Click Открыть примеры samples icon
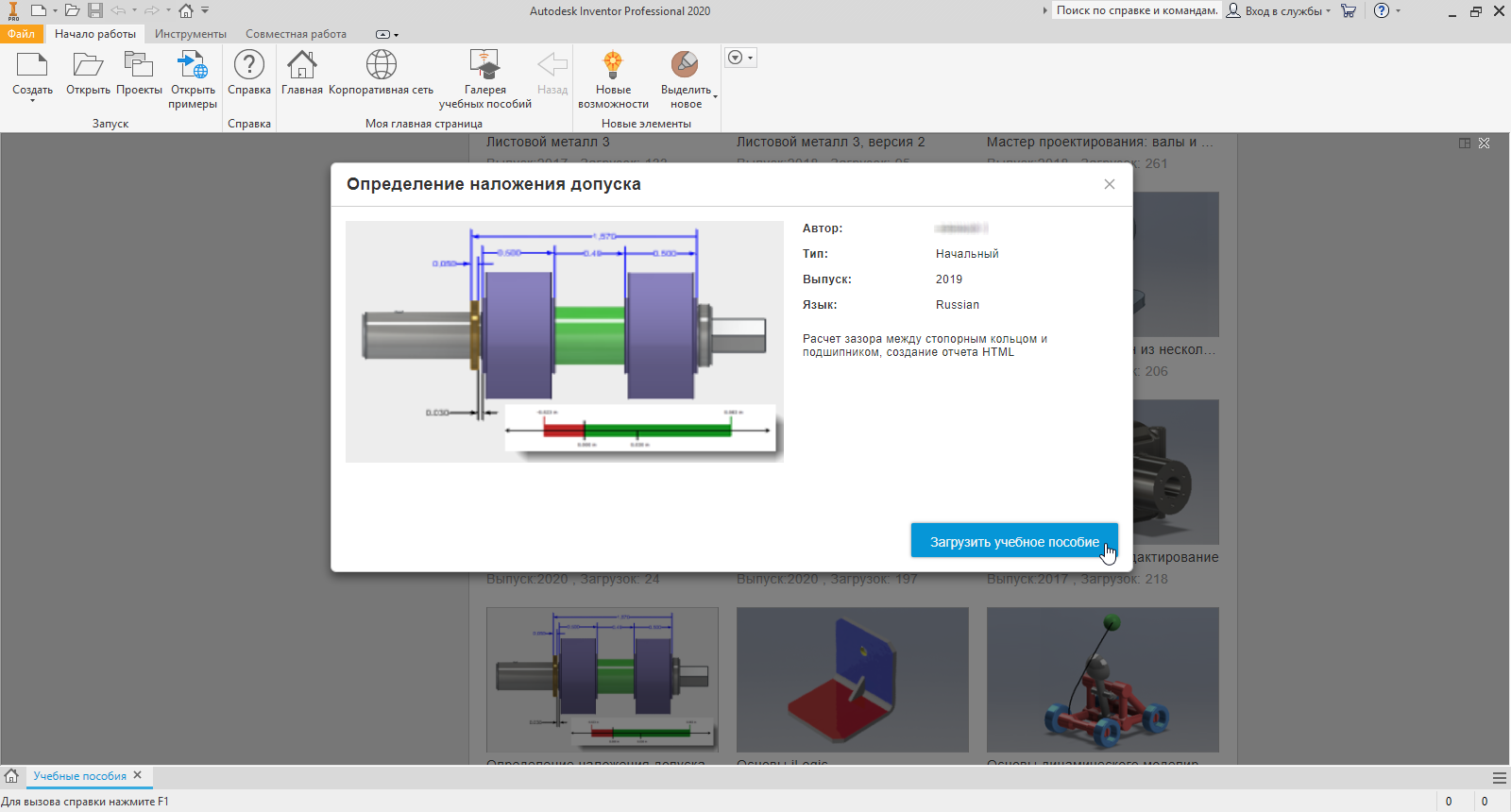The height and width of the screenshot is (812, 1511). point(193,65)
